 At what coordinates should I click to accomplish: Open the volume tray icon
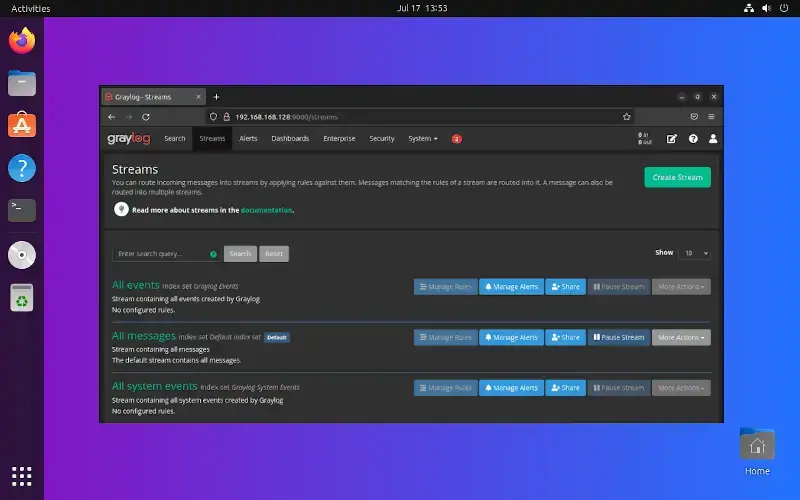(x=766, y=8)
